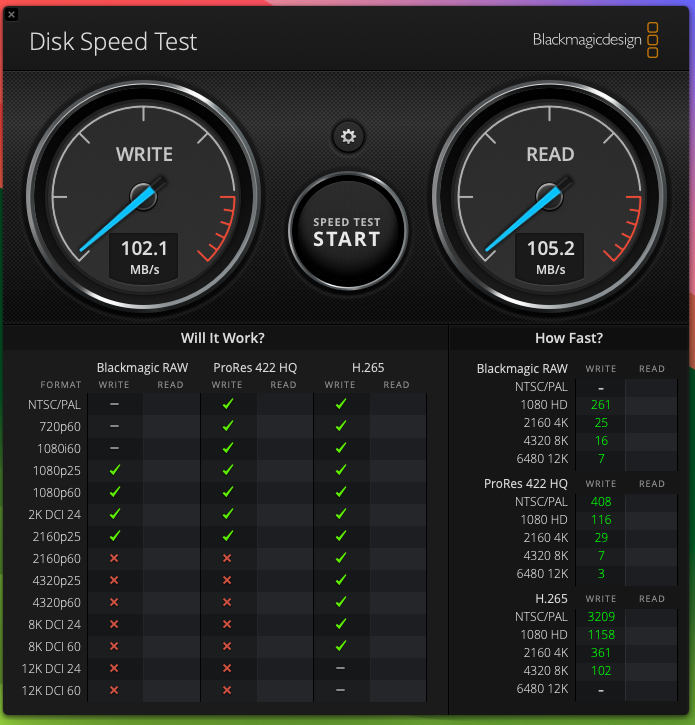Click NTSC/PAL H.265 write checkmark
This screenshot has height=725, width=695.
[341, 404]
